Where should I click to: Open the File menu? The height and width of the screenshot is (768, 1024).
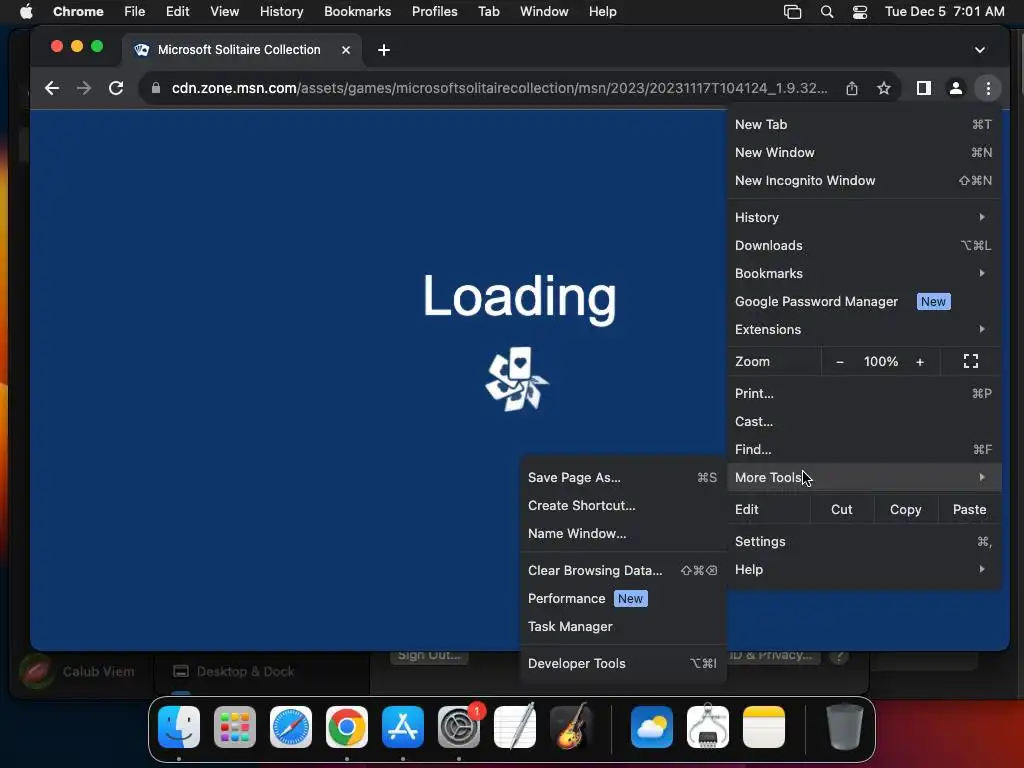[x=135, y=12]
